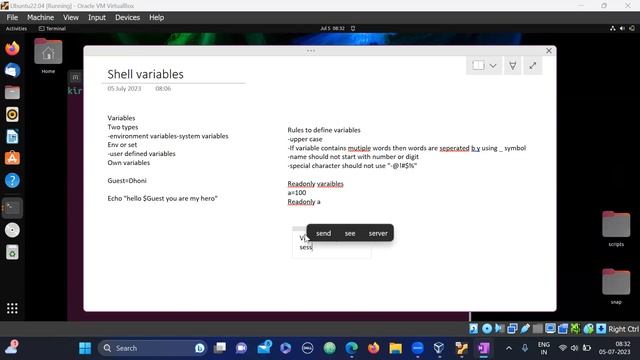Open File Explorer on the taskbar
This screenshot has height=360, width=640.
click(396, 348)
